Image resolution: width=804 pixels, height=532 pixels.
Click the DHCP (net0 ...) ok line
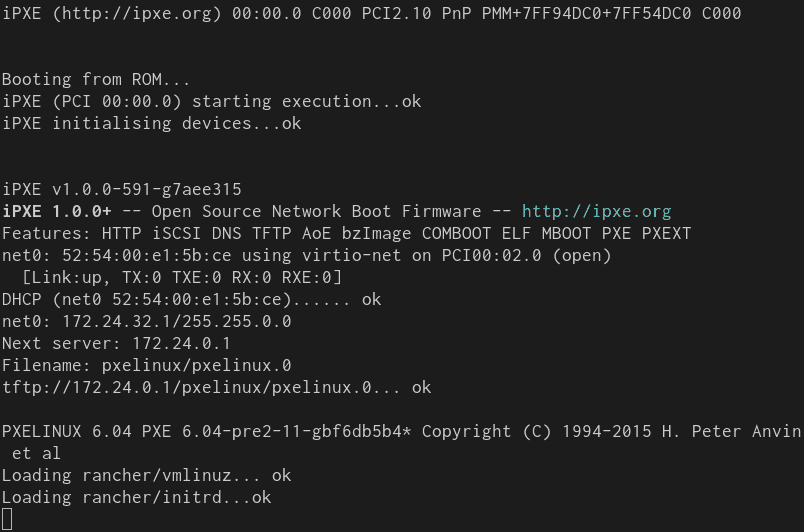pos(192,299)
